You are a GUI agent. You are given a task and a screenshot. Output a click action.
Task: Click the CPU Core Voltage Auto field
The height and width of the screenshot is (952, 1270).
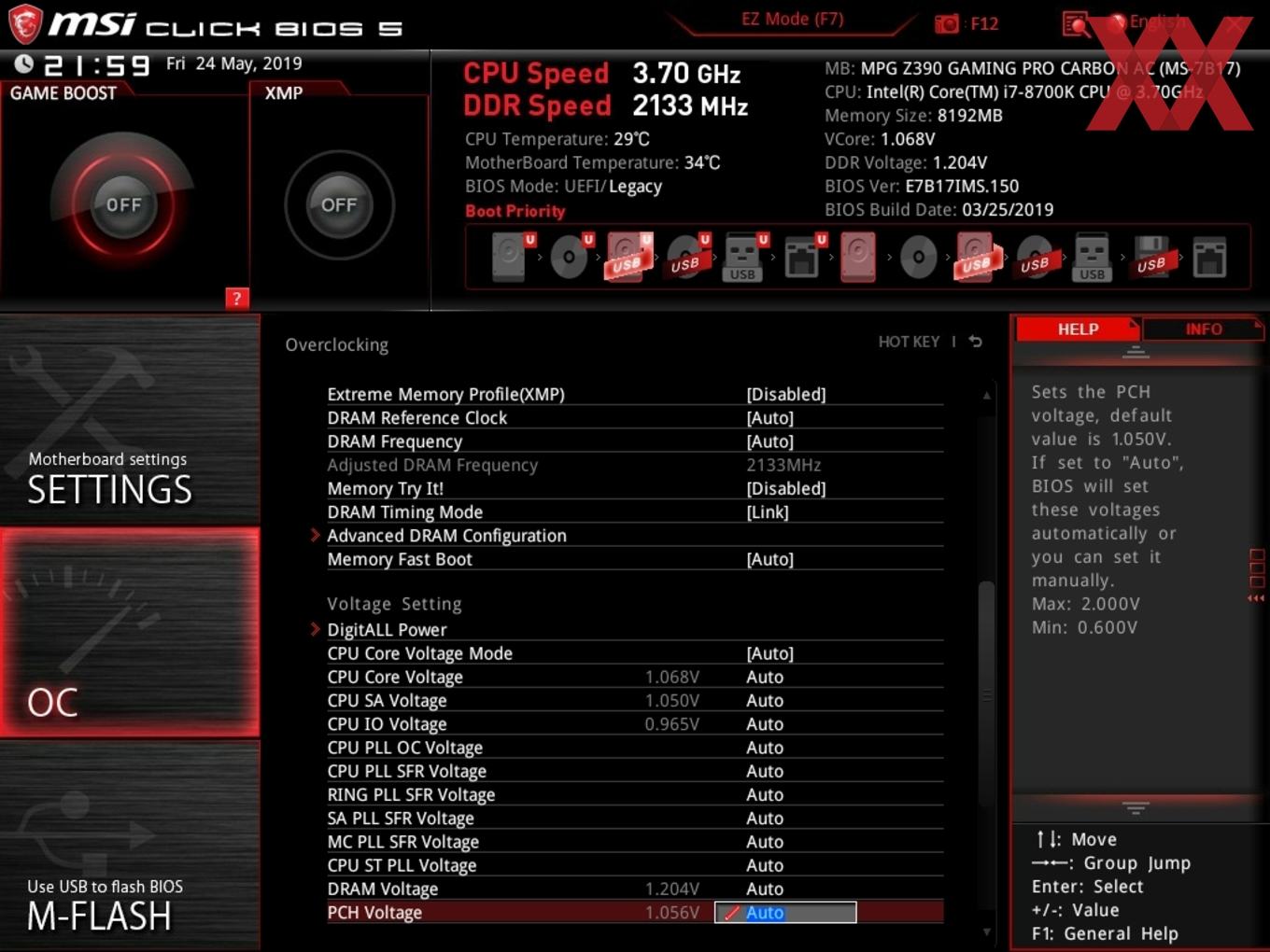coord(765,677)
